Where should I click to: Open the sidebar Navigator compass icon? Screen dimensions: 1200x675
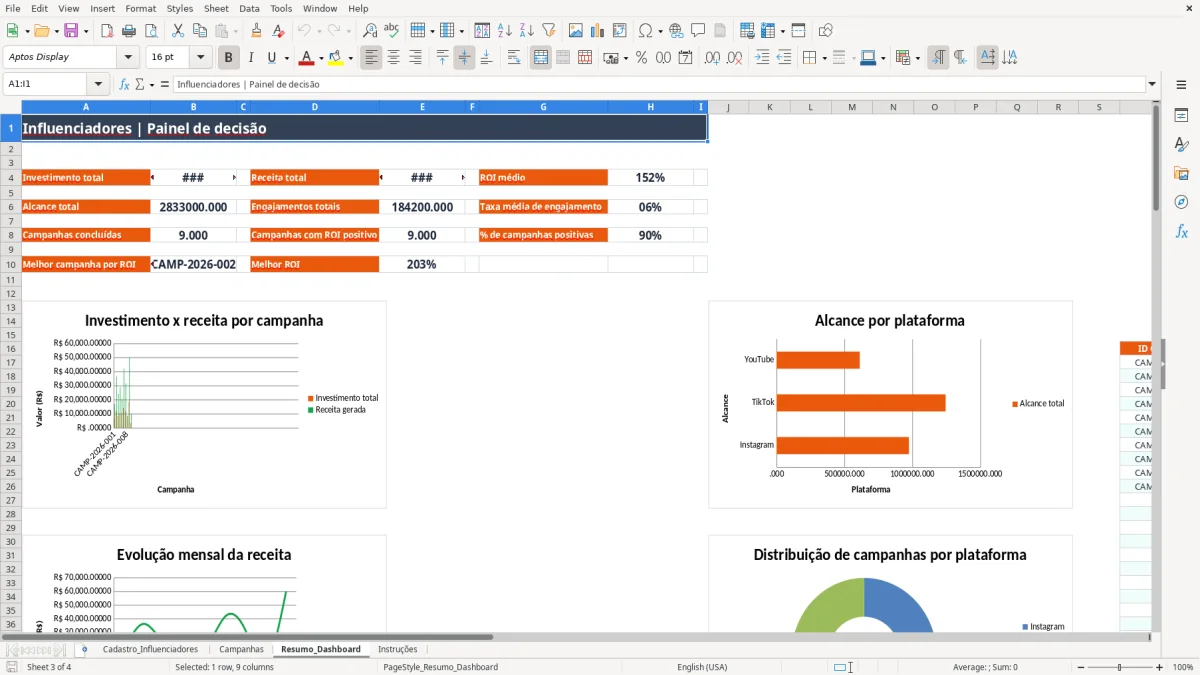(1181, 203)
